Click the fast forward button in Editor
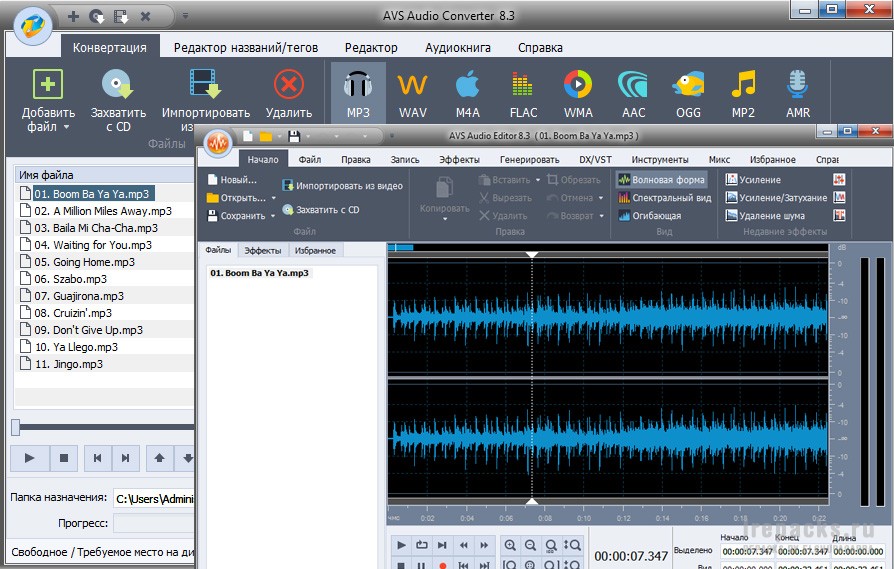The width and height of the screenshot is (894, 569). coord(483,545)
